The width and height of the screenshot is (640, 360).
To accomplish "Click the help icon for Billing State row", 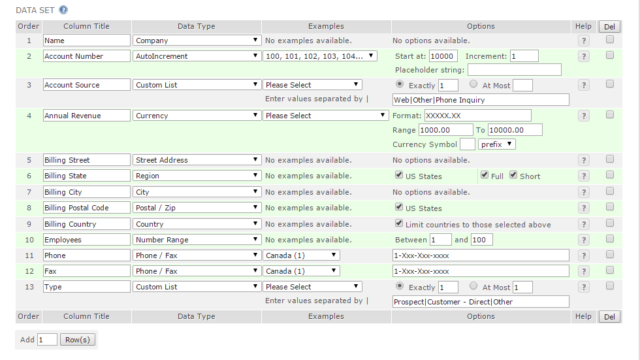I will [x=584, y=176].
